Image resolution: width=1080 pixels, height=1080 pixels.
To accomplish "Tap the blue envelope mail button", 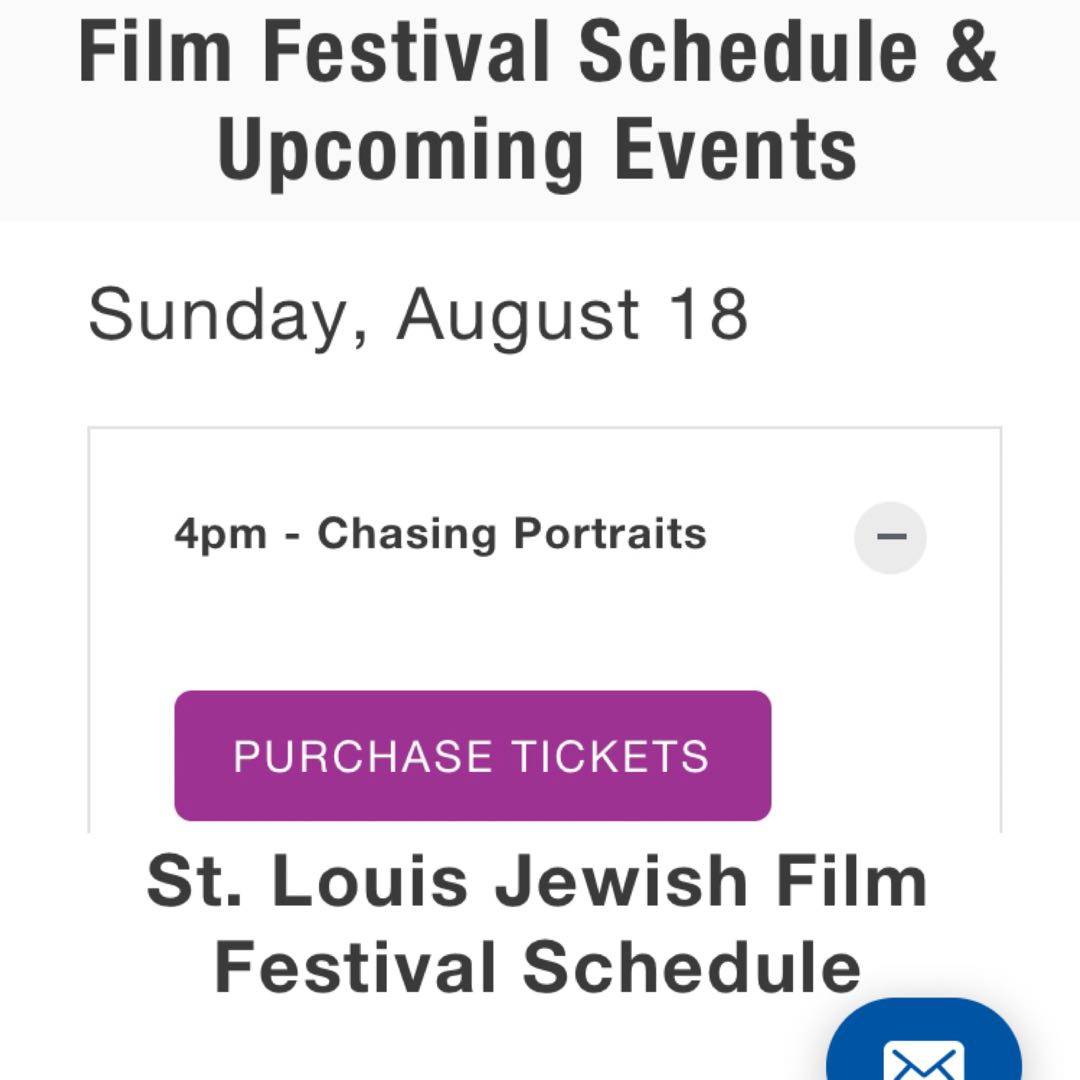I will point(924,1050).
